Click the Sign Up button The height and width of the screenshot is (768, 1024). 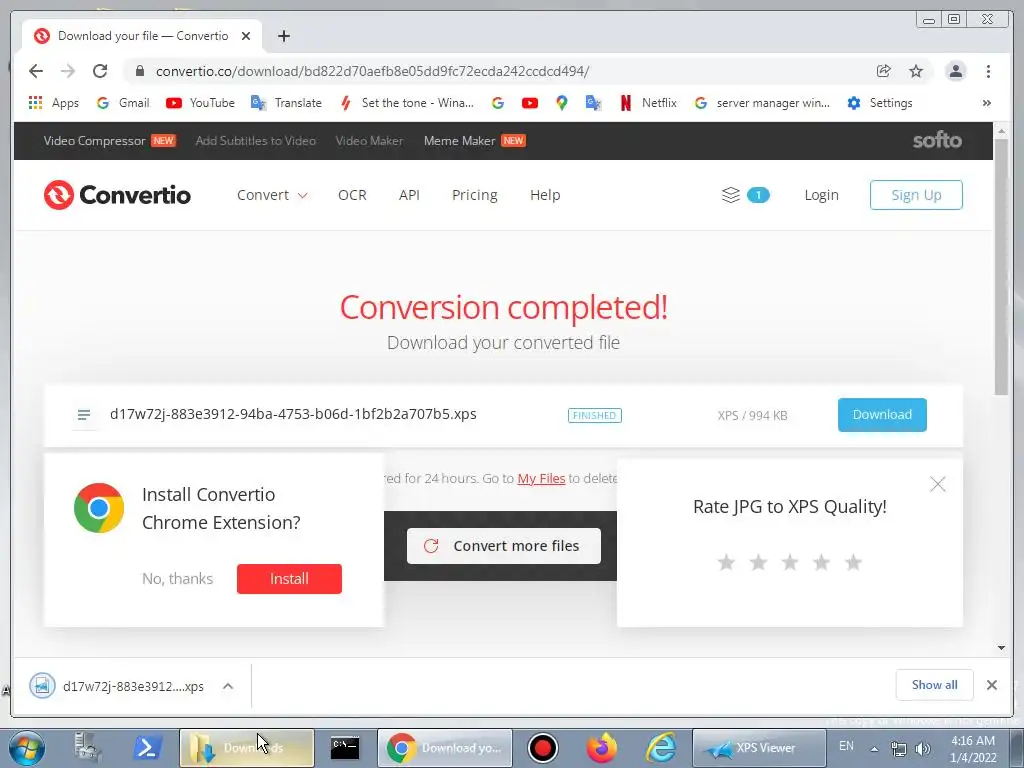(916, 195)
